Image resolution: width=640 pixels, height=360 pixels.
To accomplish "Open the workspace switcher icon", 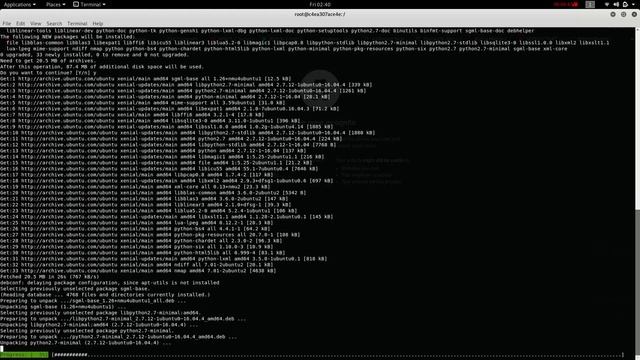I will (590, 4).
